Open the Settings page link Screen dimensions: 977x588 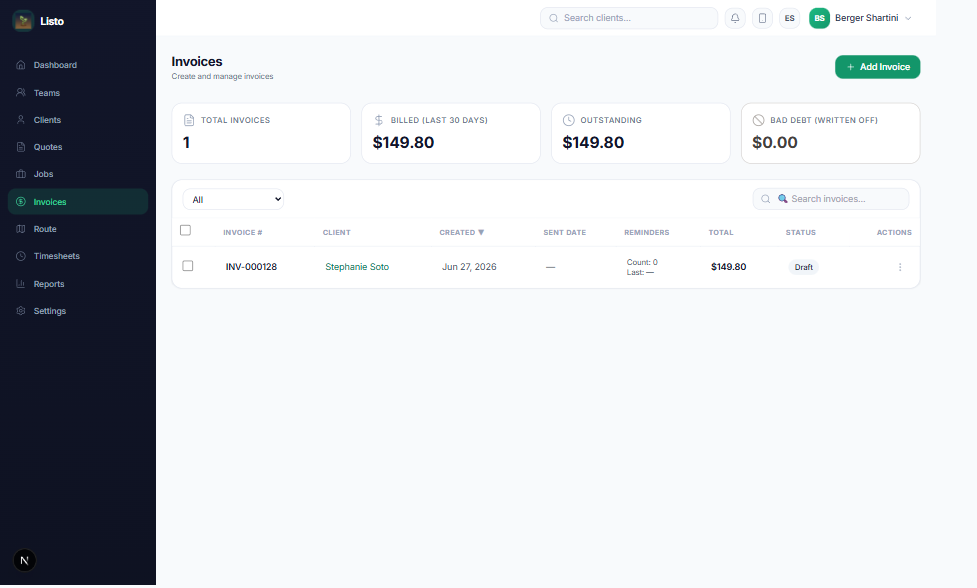[x=78, y=311]
